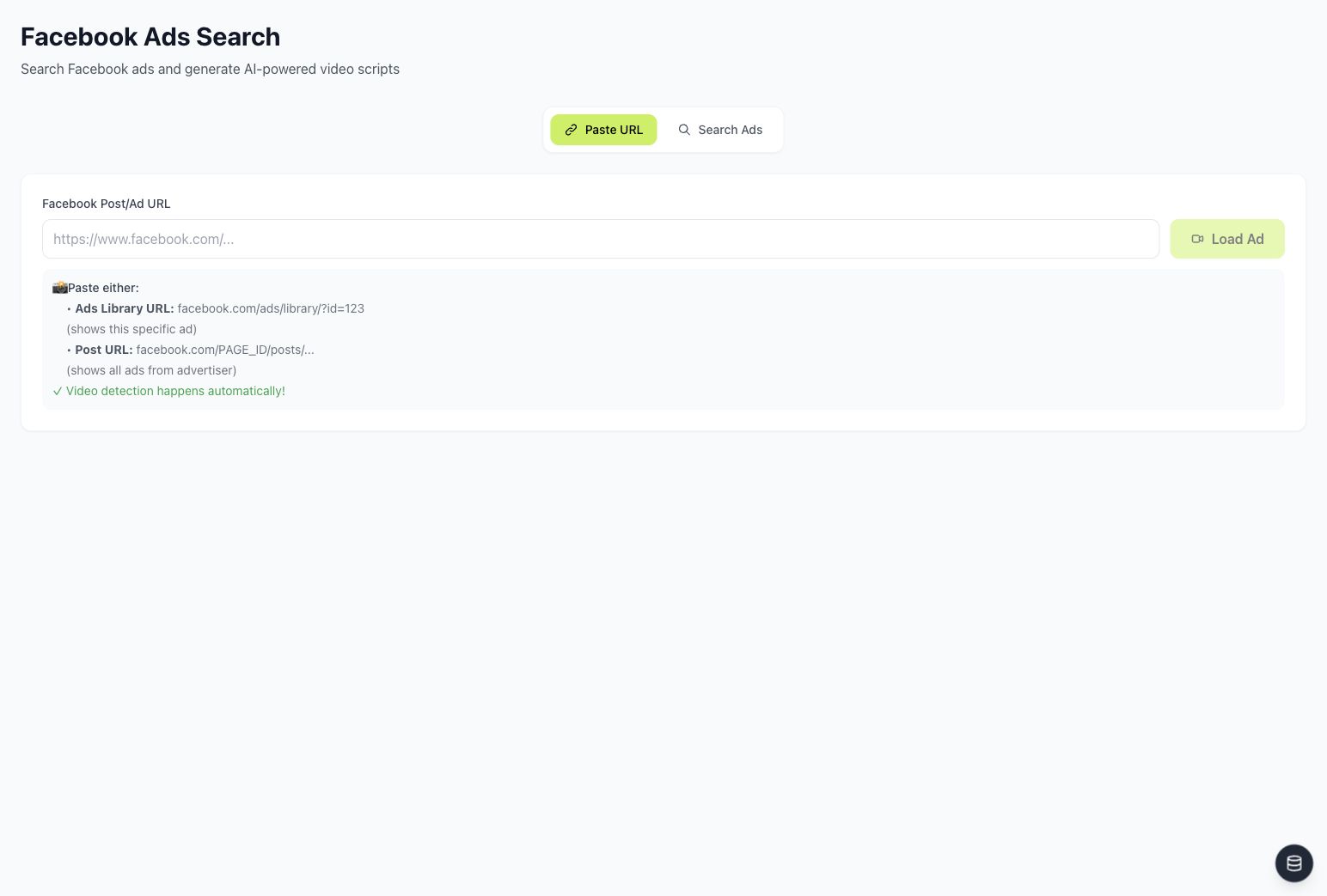This screenshot has width=1327, height=896.
Task: Click the link icon in Paste URL
Action: [571, 130]
